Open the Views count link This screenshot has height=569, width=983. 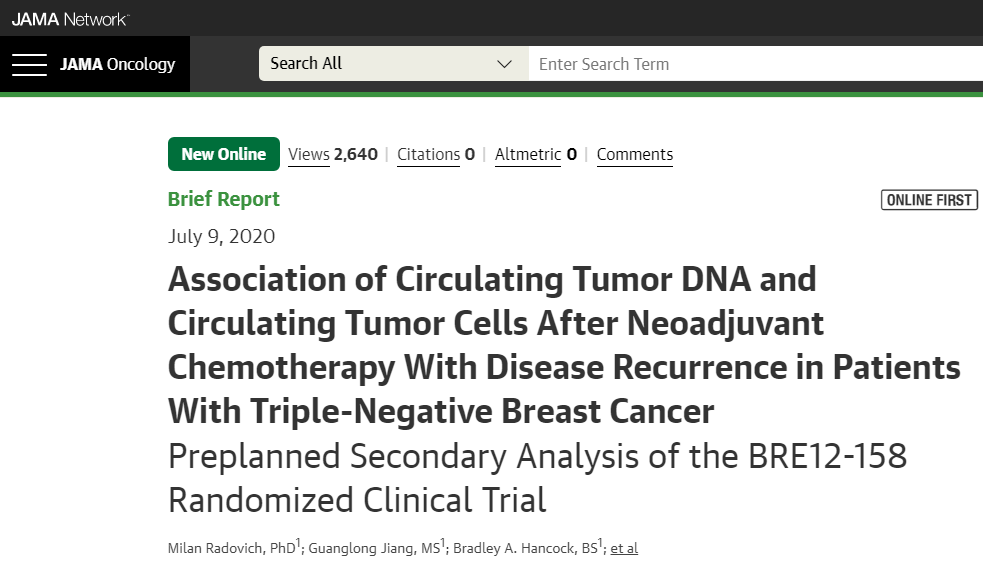(x=332, y=154)
